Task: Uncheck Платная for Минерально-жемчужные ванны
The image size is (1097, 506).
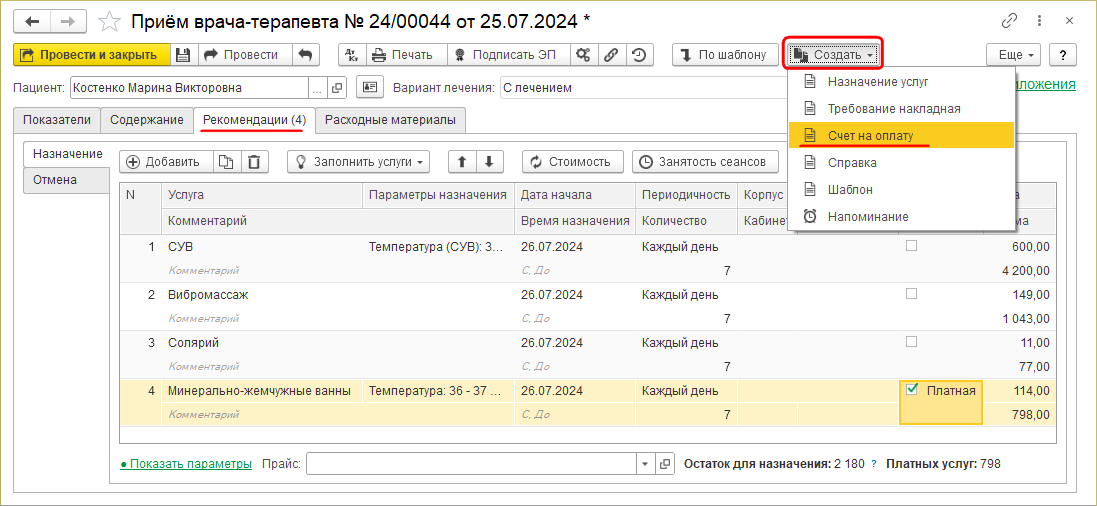Action: pyautogui.click(x=912, y=390)
